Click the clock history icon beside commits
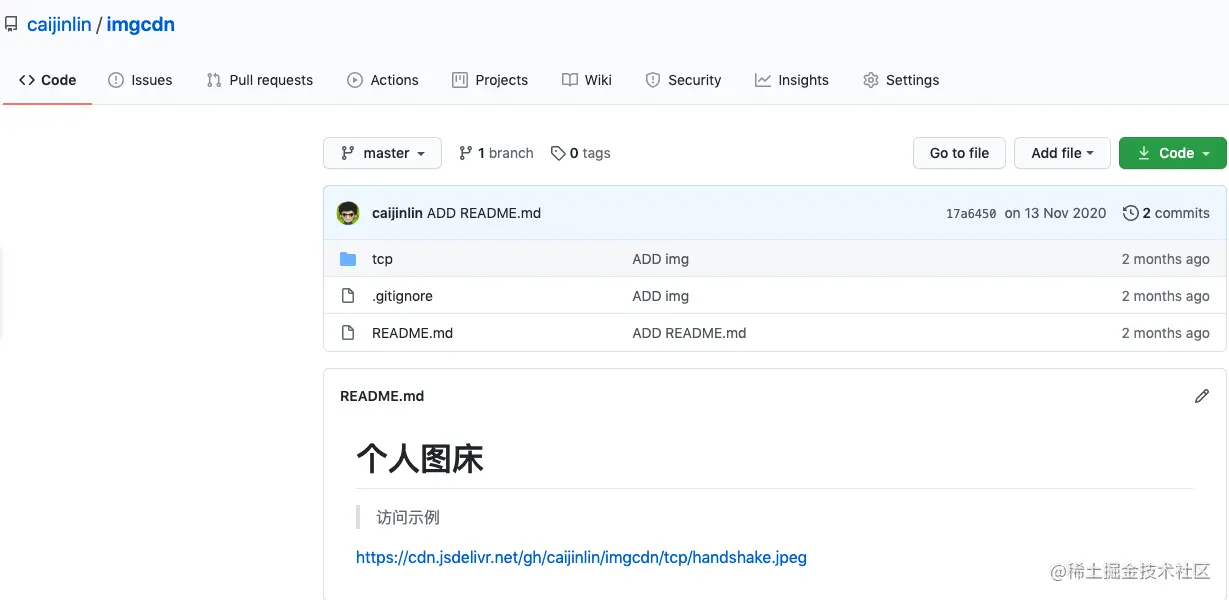 coord(1131,213)
